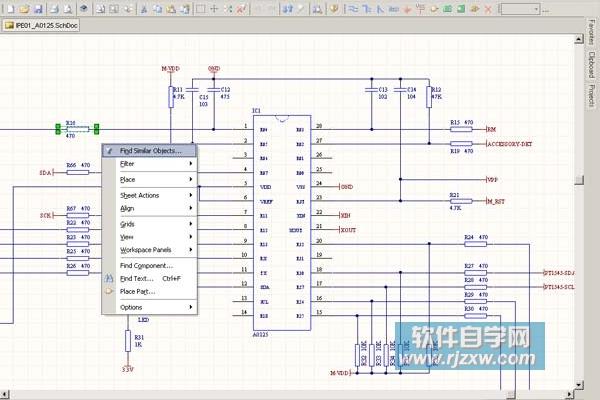Place a VCC power port
The width and height of the screenshot is (600, 400).
tap(421, 8)
